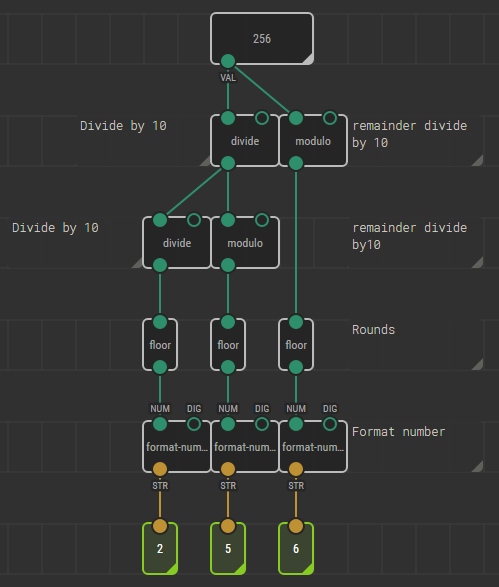Select the 256 constant number node
The image size is (499, 587).
pyautogui.click(x=262, y=39)
